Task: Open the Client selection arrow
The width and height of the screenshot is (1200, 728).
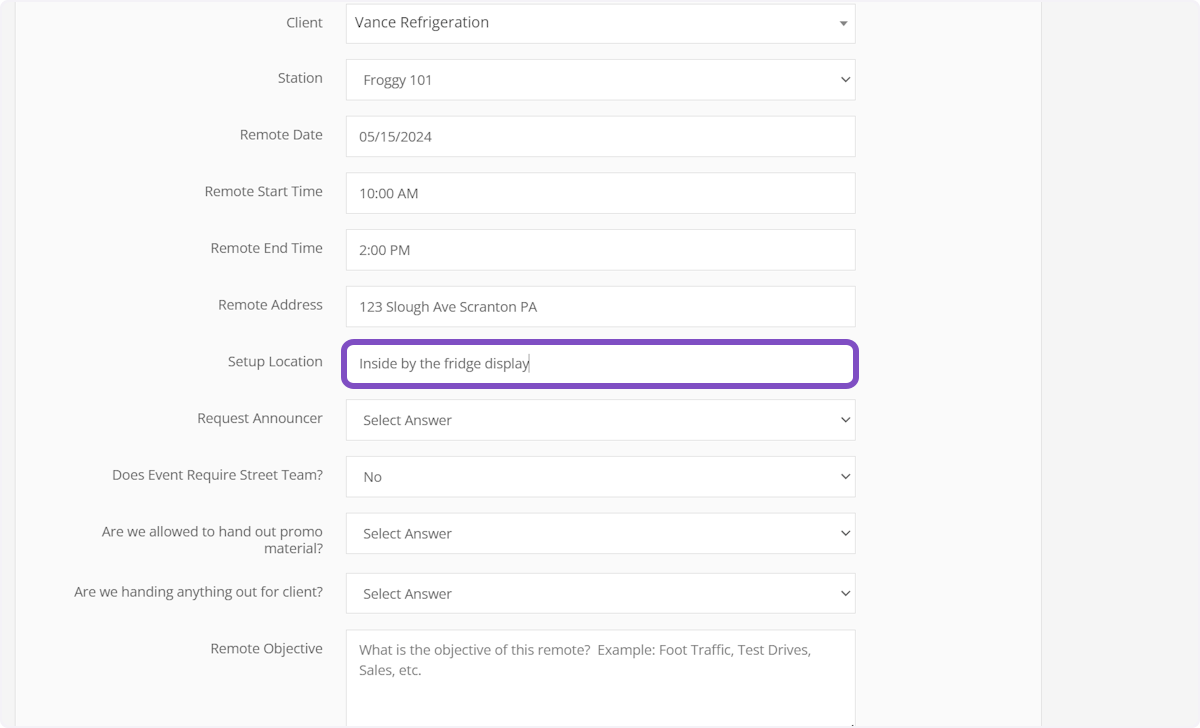Action: pos(845,23)
